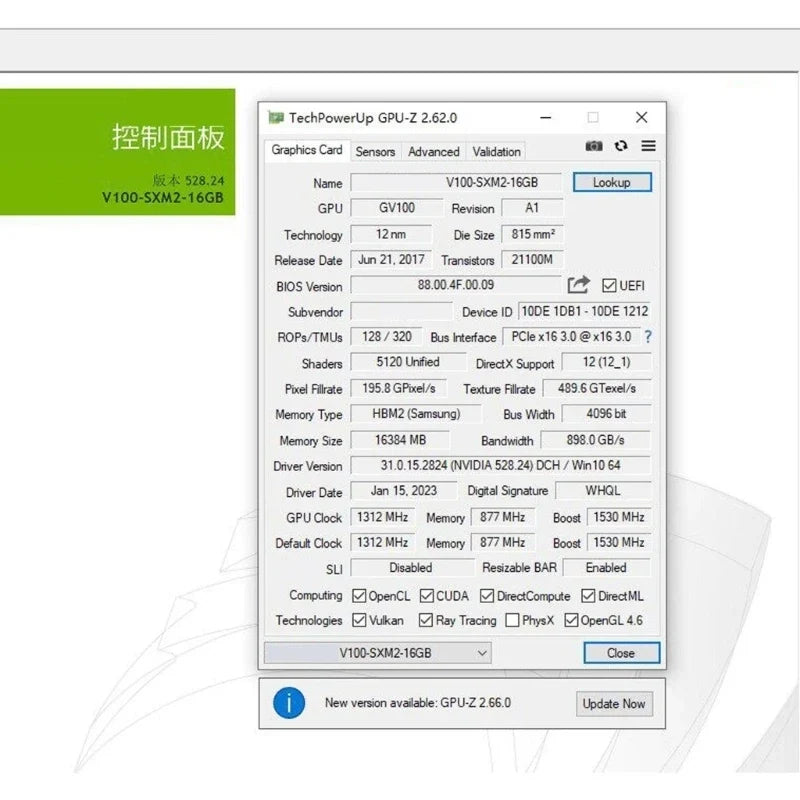The height and width of the screenshot is (800, 800).
Task: Click the BIOS export share icon
Action: coord(579,285)
